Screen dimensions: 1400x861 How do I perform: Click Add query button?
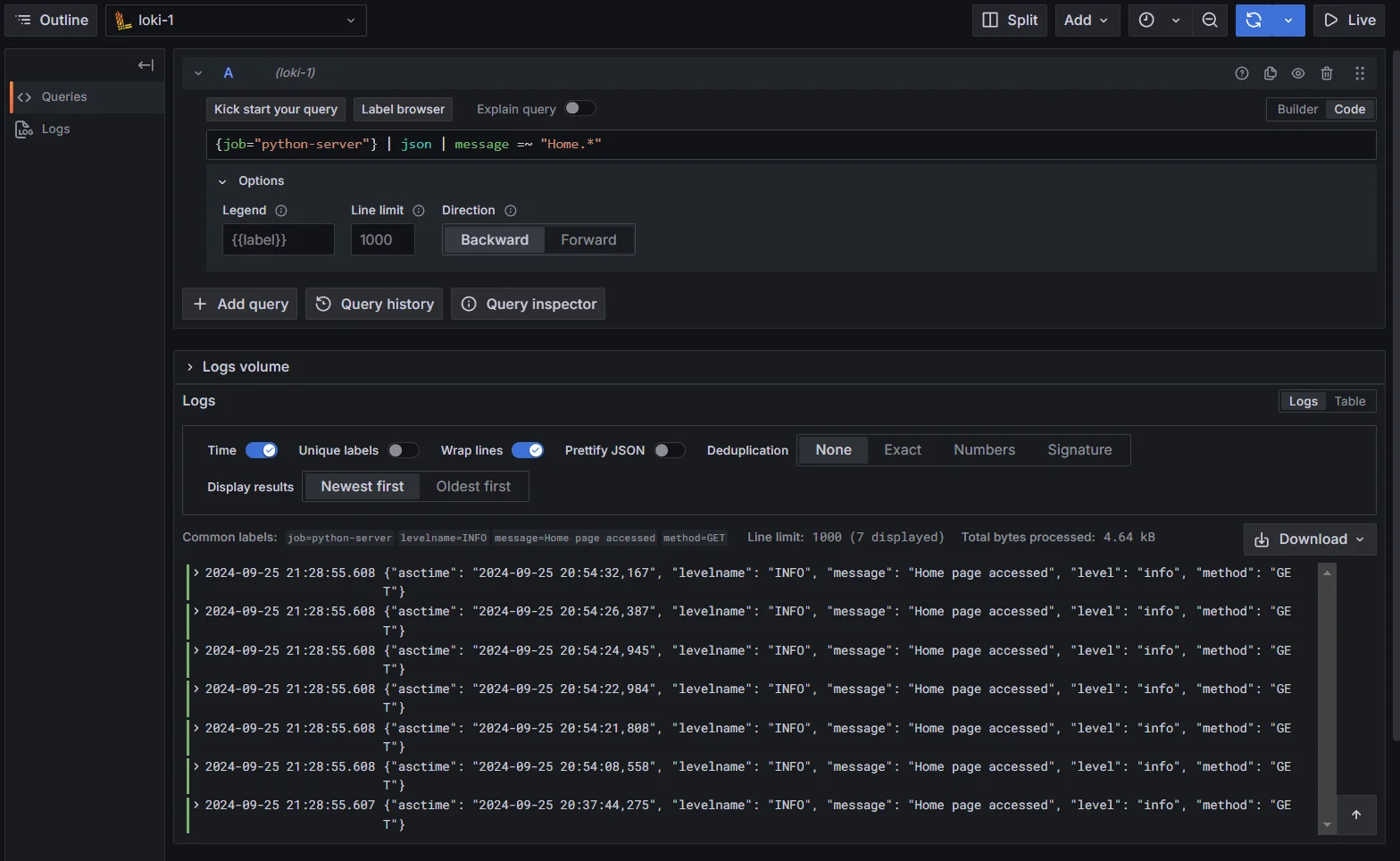(239, 304)
